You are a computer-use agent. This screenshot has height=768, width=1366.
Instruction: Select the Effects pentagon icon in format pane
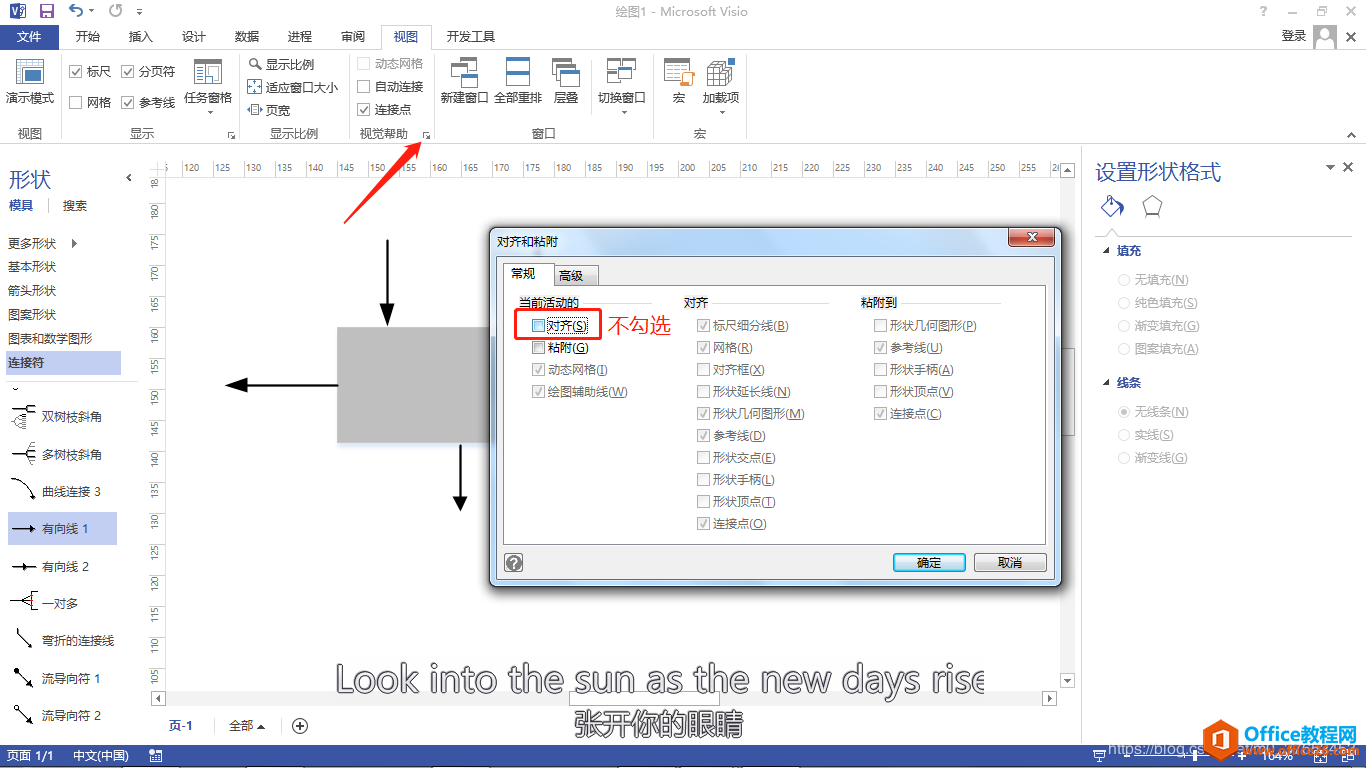1152,207
